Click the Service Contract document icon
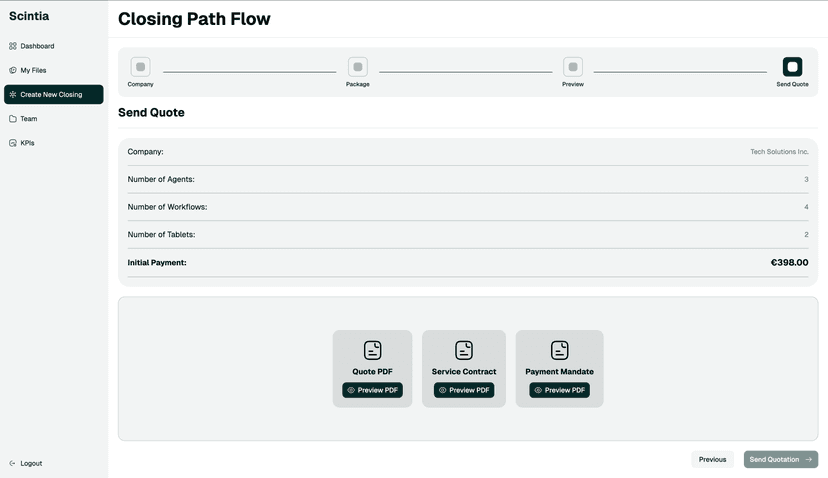The height and width of the screenshot is (478, 828). (x=464, y=350)
